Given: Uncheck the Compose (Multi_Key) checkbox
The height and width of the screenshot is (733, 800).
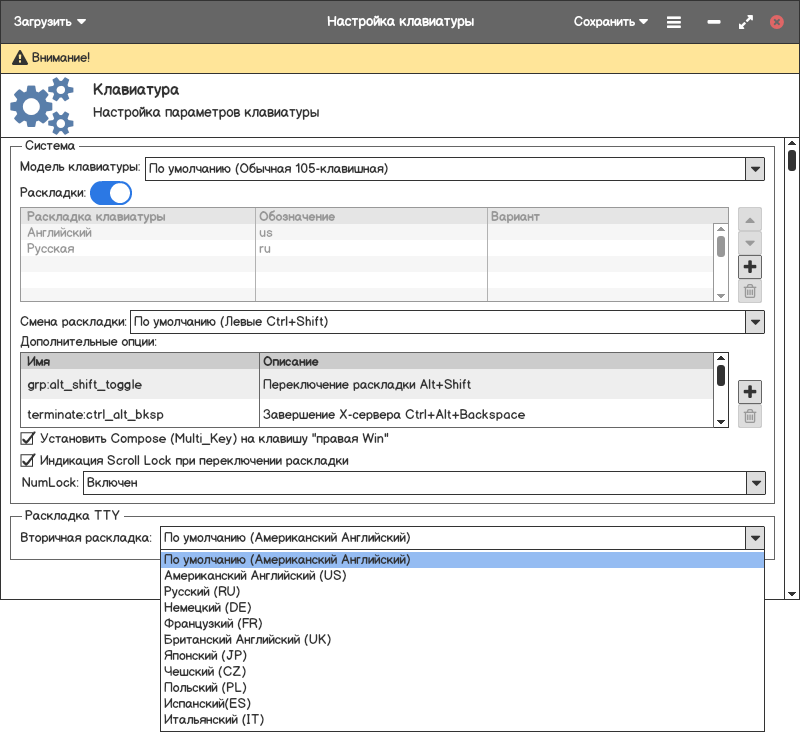Looking at the screenshot, I should (28, 438).
